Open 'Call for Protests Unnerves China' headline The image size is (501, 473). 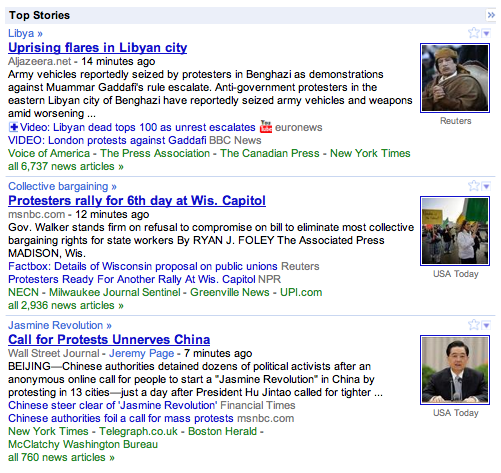point(109,339)
